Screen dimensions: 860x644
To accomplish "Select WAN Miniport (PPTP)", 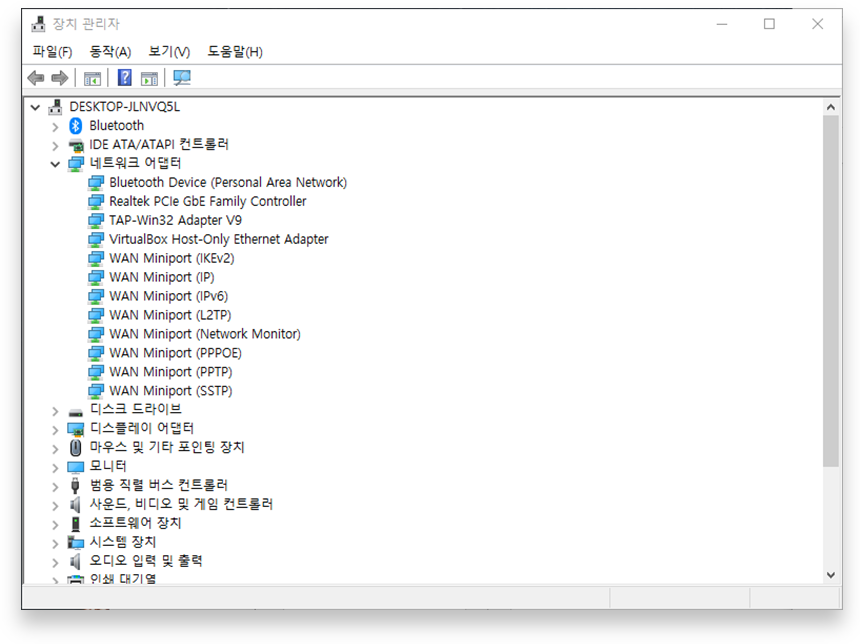I will point(171,372).
